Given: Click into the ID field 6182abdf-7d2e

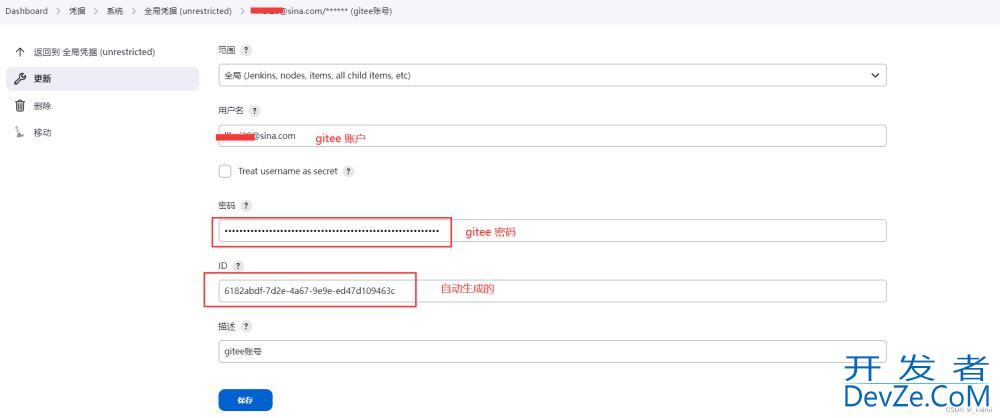Looking at the screenshot, I should coord(552,291).
